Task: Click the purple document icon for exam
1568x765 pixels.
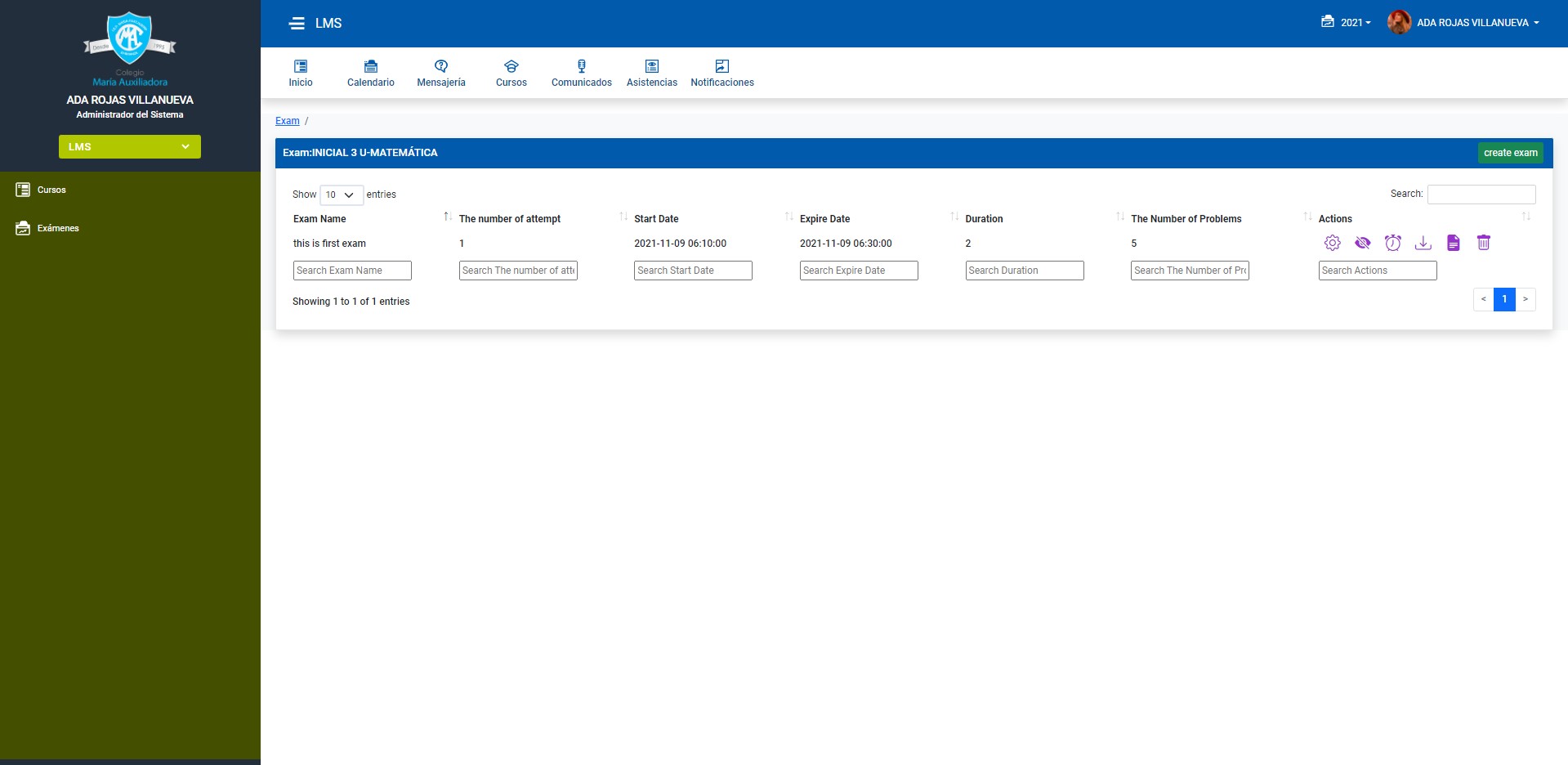Action: point(1453,243)
